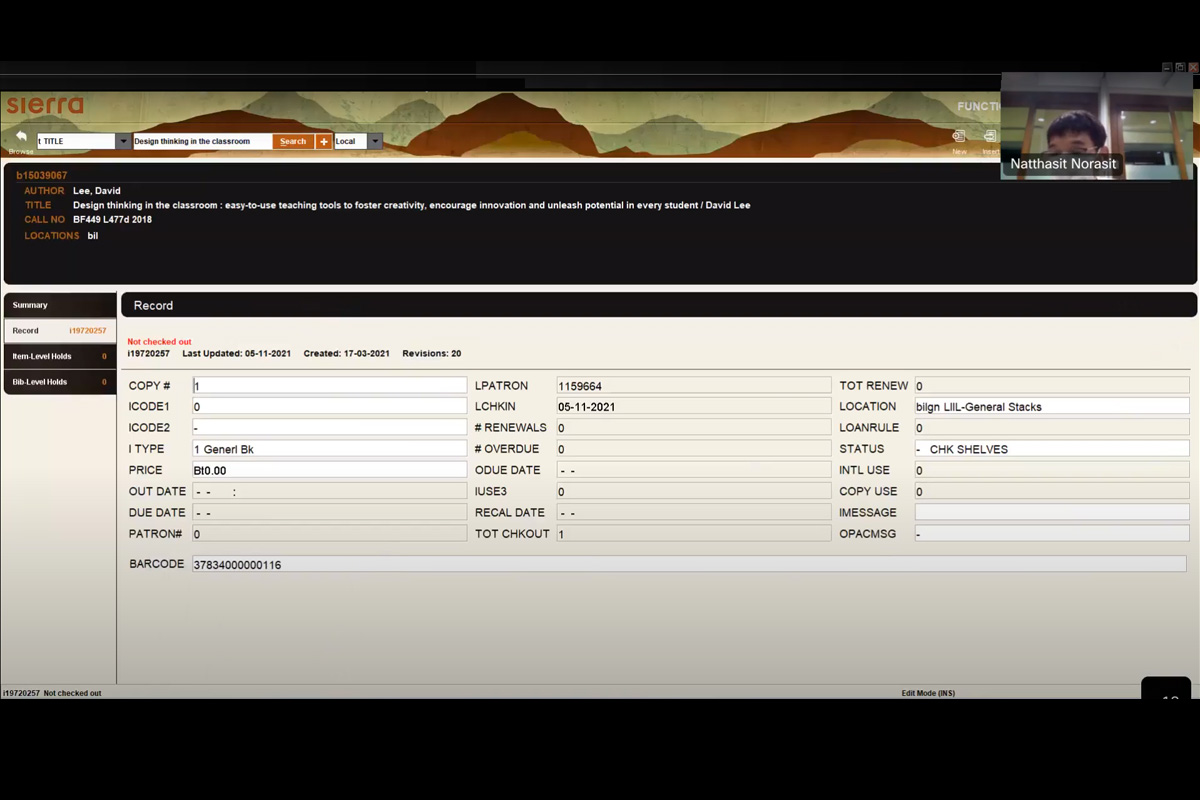Viewport: 1200px width, 800px height.
Task: Click the search box with 'Design thinking' text
Action: point(202,142)
